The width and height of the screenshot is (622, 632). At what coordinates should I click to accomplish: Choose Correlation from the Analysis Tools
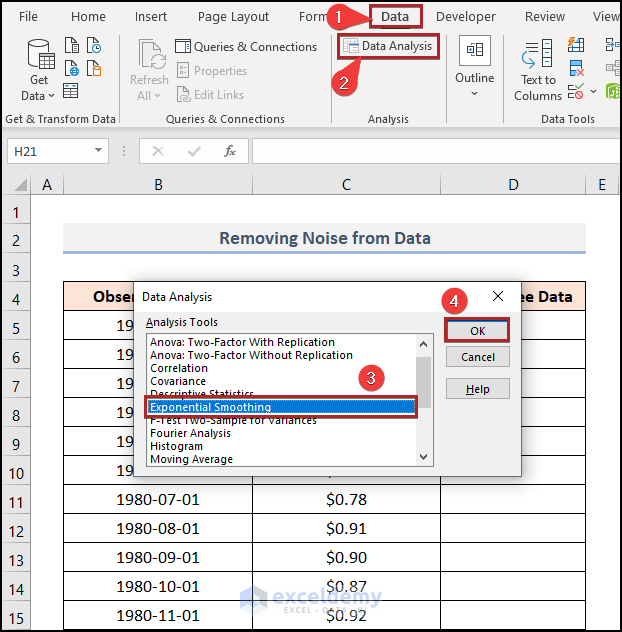pyautogui.click(x=179, y=368)
